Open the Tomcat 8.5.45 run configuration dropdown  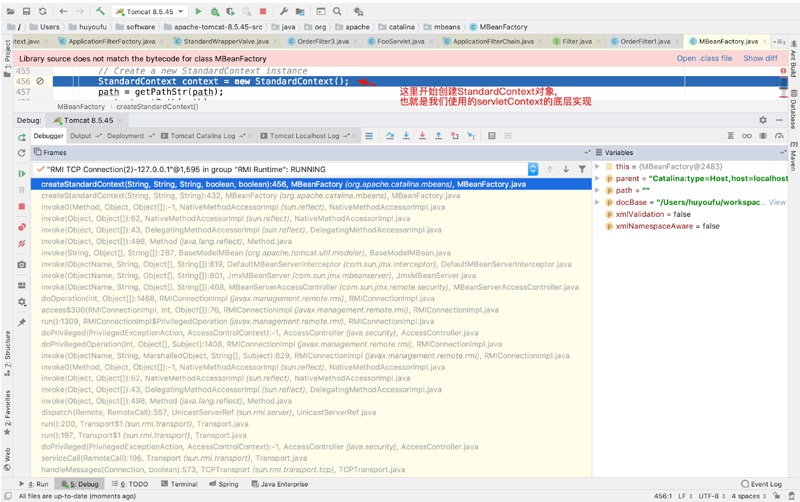(150, 11)
